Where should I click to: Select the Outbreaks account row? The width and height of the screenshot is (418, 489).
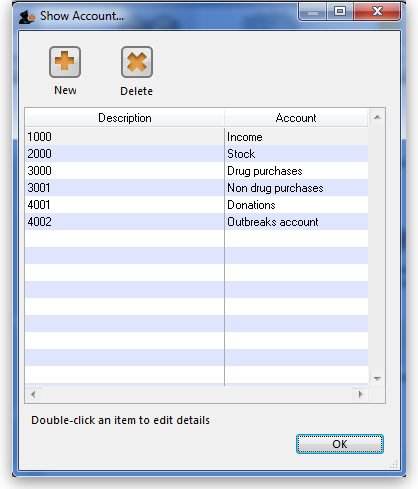196,222
